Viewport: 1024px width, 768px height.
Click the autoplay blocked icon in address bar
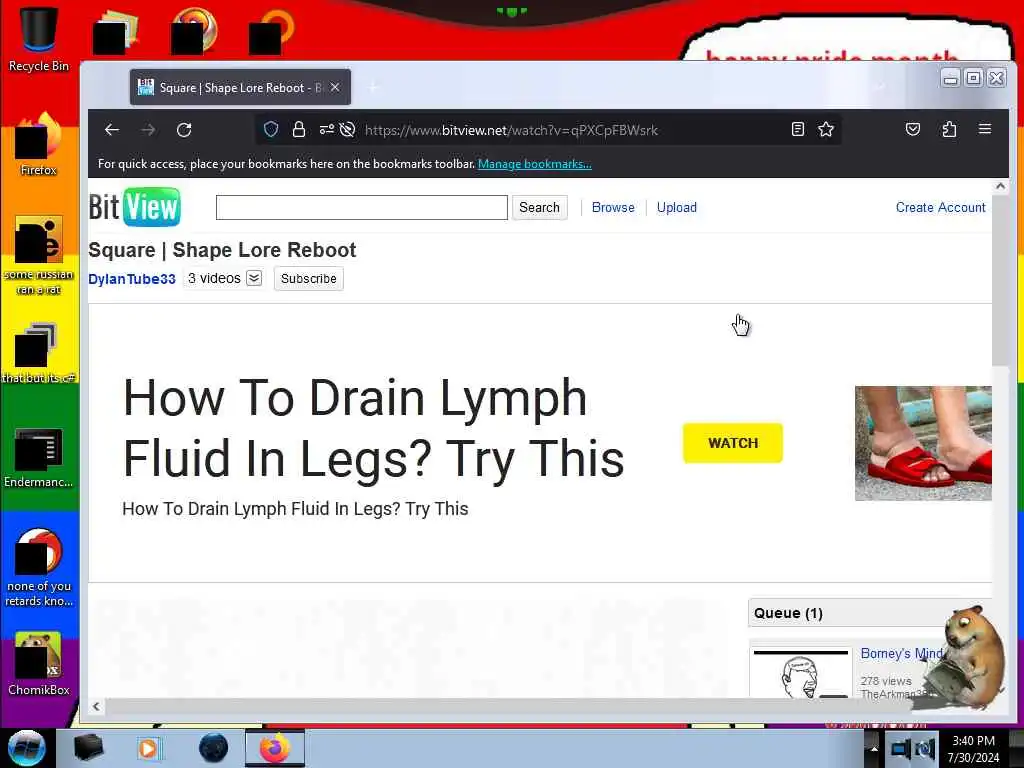click(x=347, y=129)
